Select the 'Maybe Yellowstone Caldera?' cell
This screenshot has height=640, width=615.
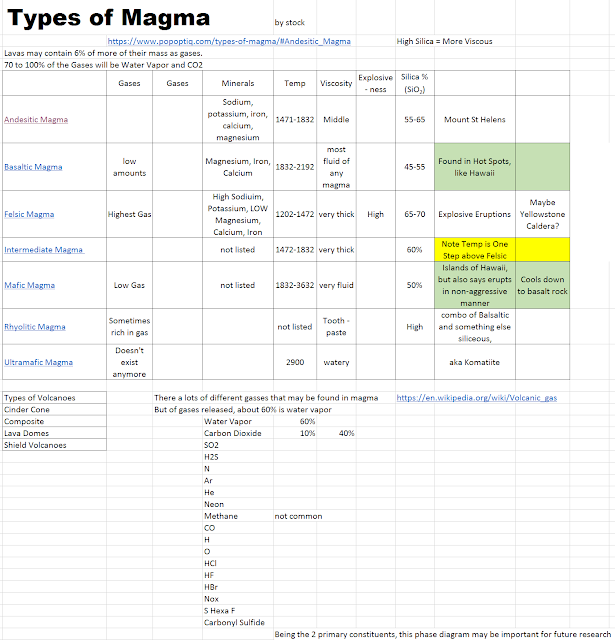pos(542,214)
